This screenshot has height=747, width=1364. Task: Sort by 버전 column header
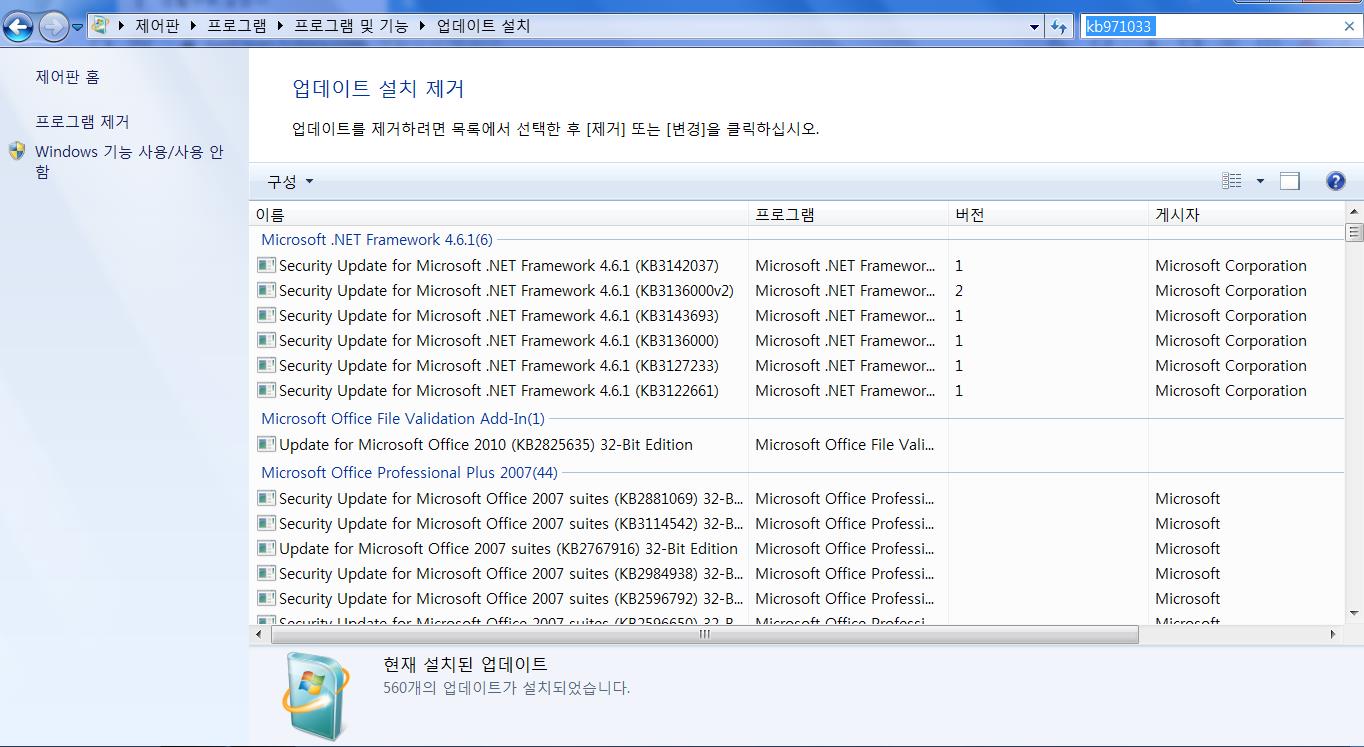[1048, 214]
